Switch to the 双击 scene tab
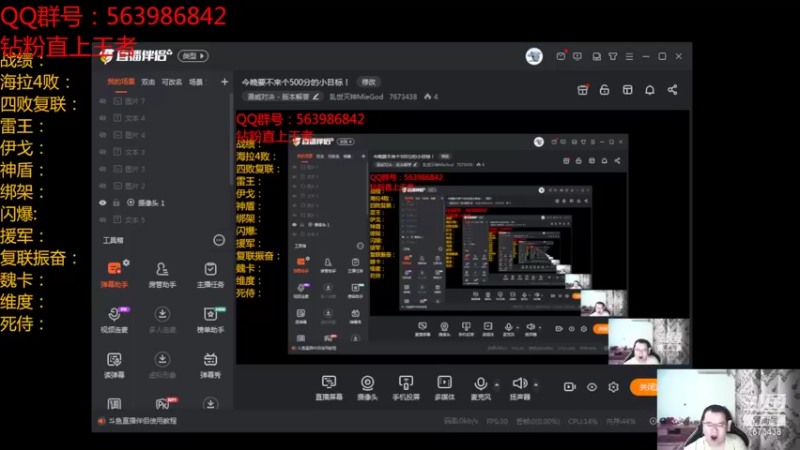800x450 pixels. click(x=148, y=82)
